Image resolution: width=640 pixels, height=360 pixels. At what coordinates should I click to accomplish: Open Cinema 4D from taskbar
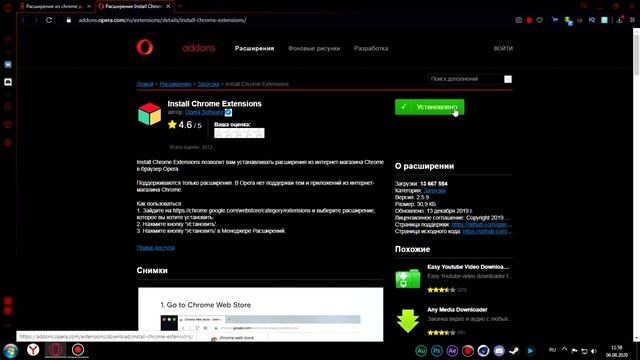(483, 351)
